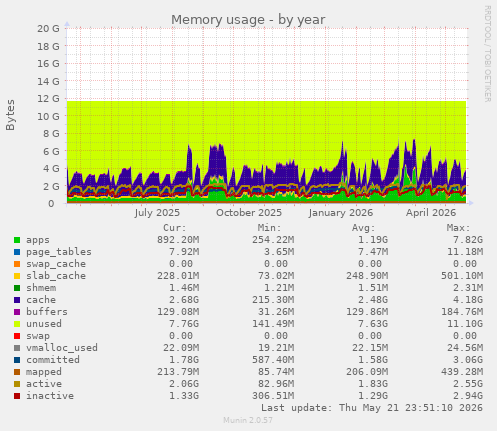Click the October 2025 axis label

tap(249, 213)
